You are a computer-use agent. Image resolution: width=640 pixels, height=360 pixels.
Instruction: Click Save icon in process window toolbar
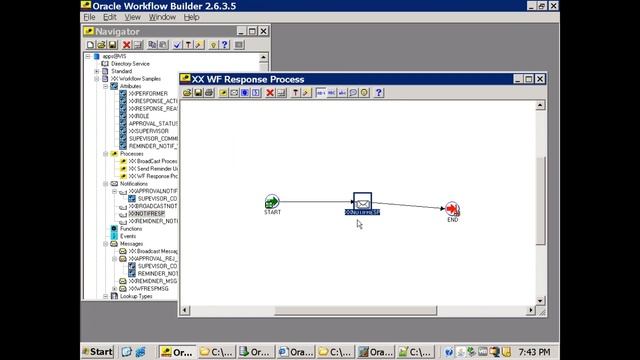point(198,93)
